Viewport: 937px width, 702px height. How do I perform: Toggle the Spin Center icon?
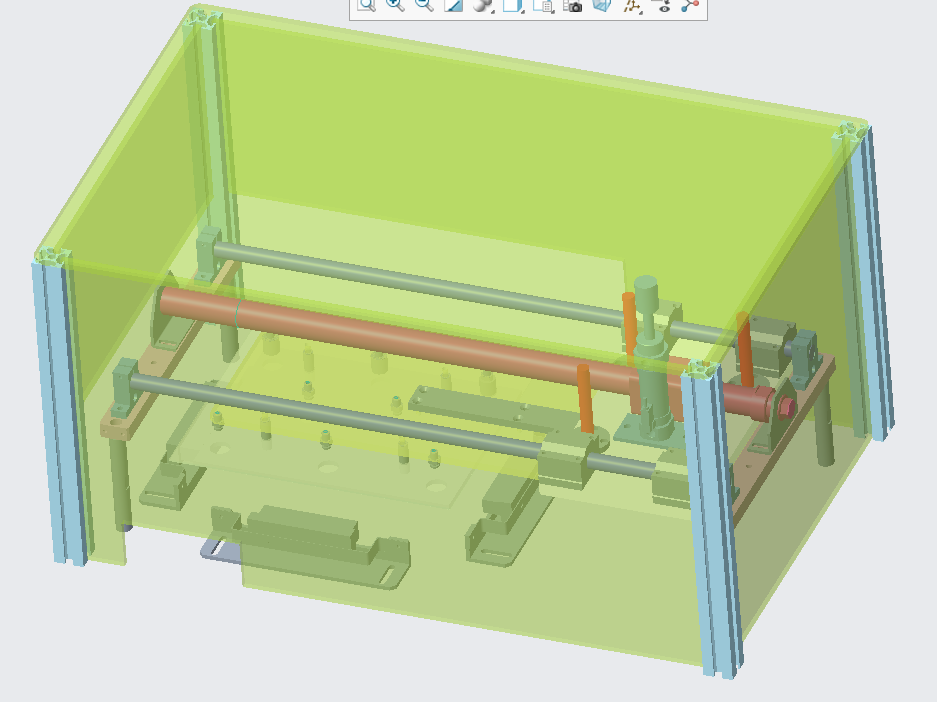coord(690,5)
